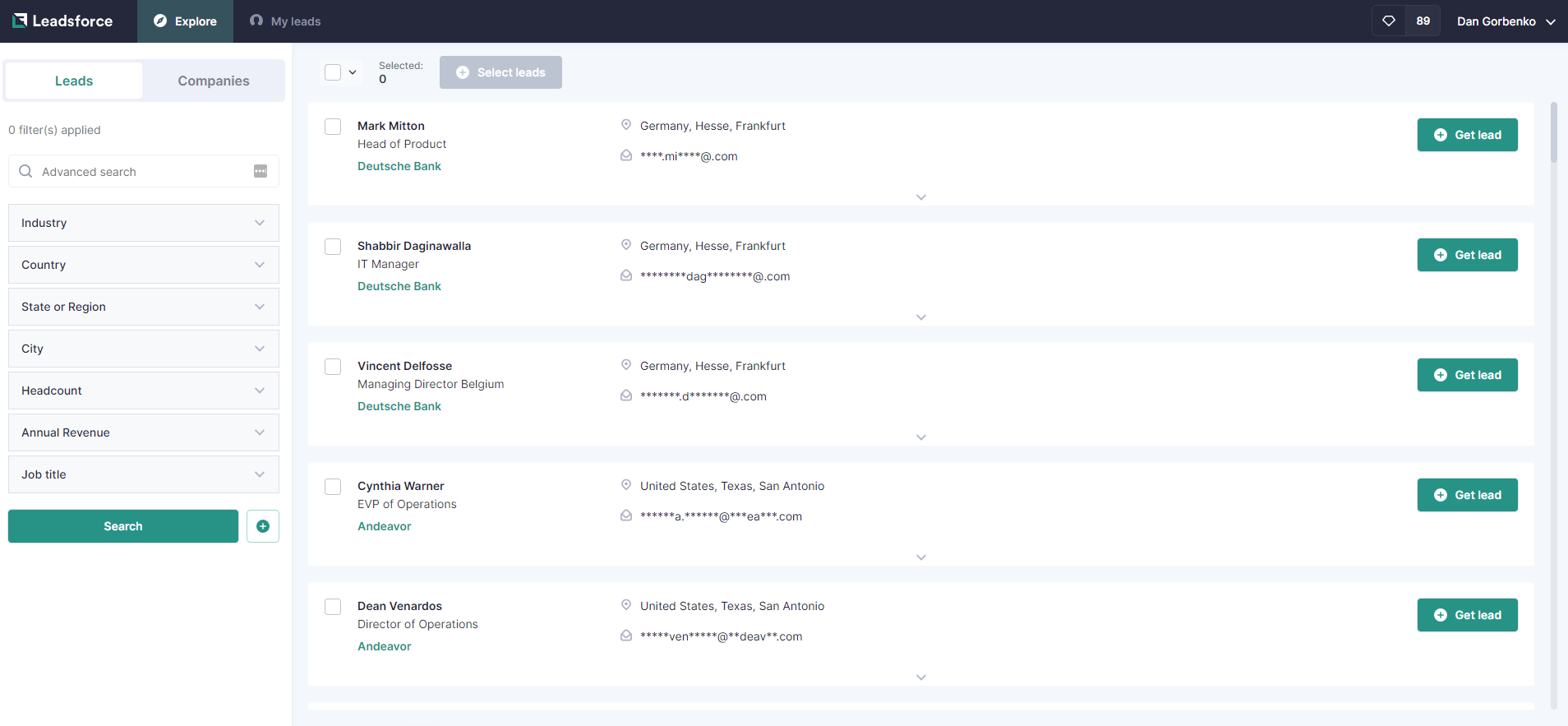Open the Annual Revenue filter dropdown
The image size is (1568, 726).
click(x=144, y=432)
